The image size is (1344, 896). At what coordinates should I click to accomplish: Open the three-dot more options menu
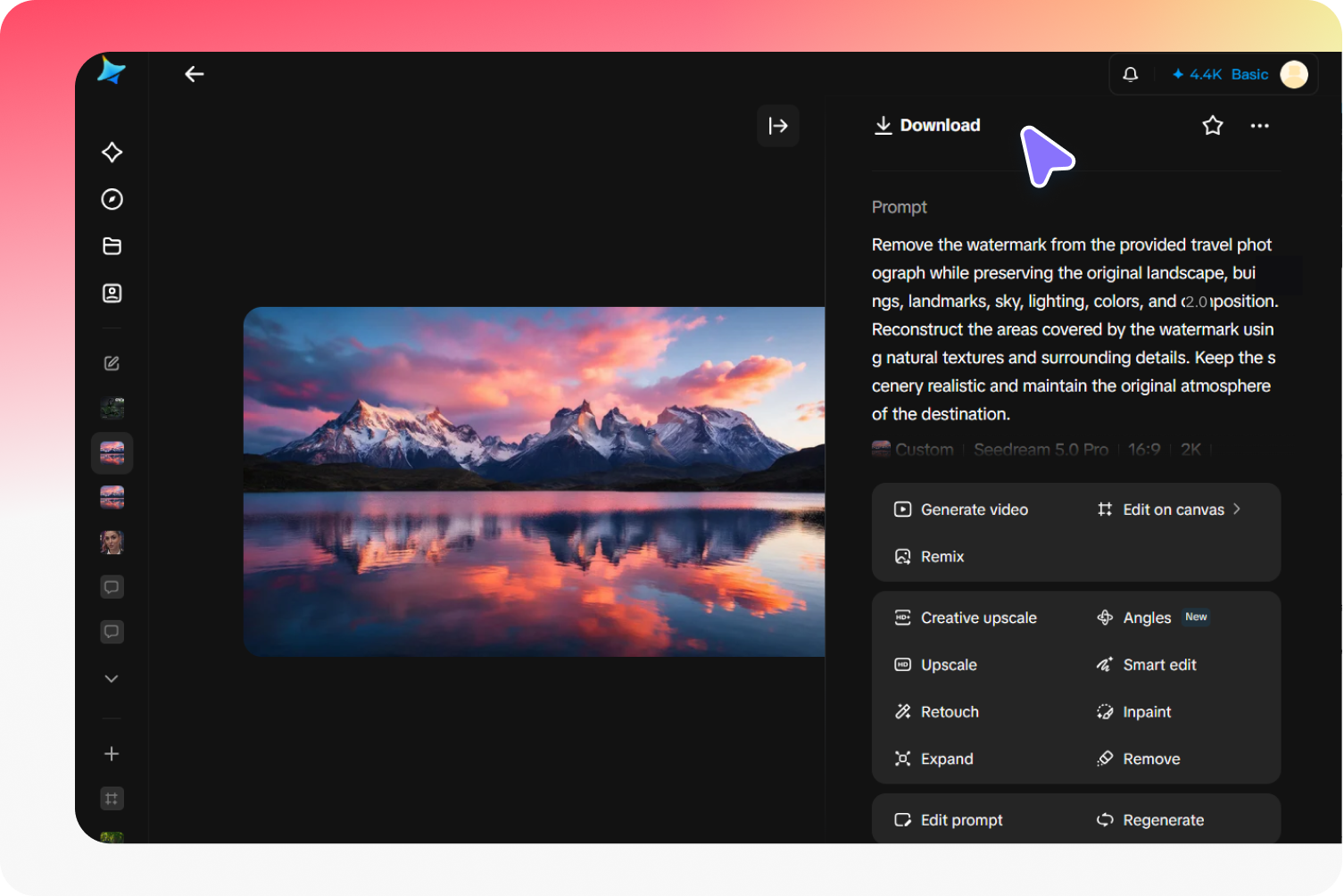(1260, 126)
